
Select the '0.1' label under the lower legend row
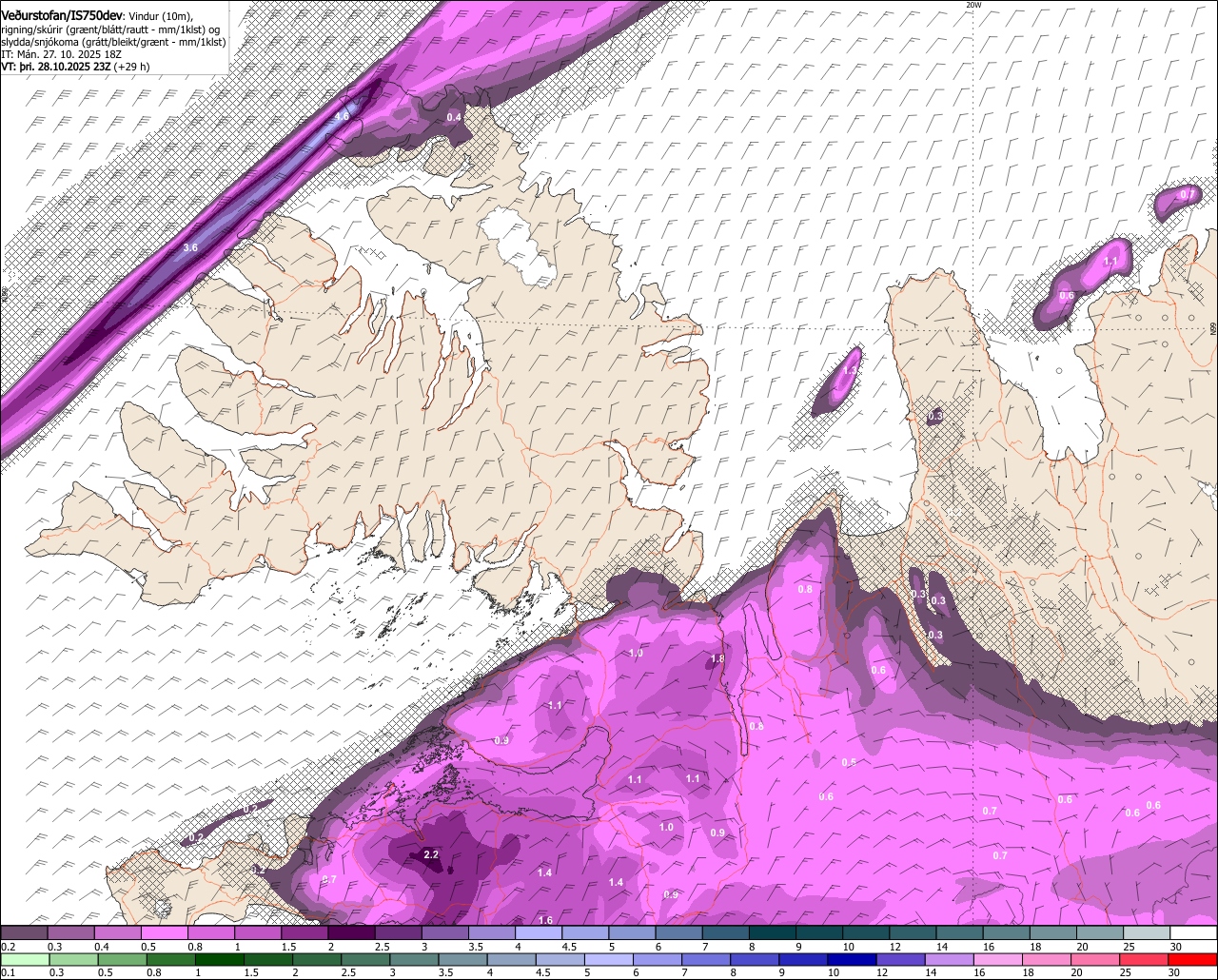click(8, 972)
